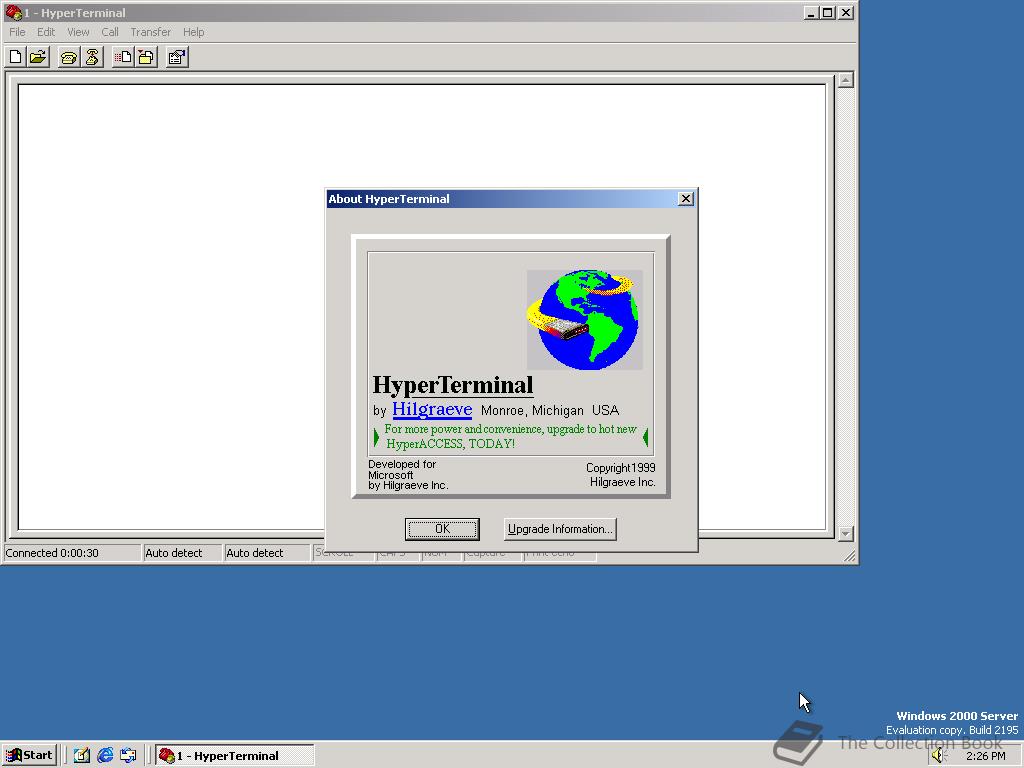Click the Disconnect toolbar icon
The image size is (1024, 768).
pyautogui.click(x=92, y=57)
